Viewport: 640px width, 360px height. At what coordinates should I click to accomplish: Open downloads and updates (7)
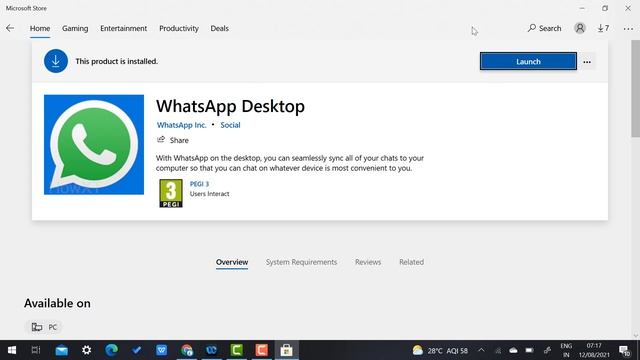click(603, 28)
